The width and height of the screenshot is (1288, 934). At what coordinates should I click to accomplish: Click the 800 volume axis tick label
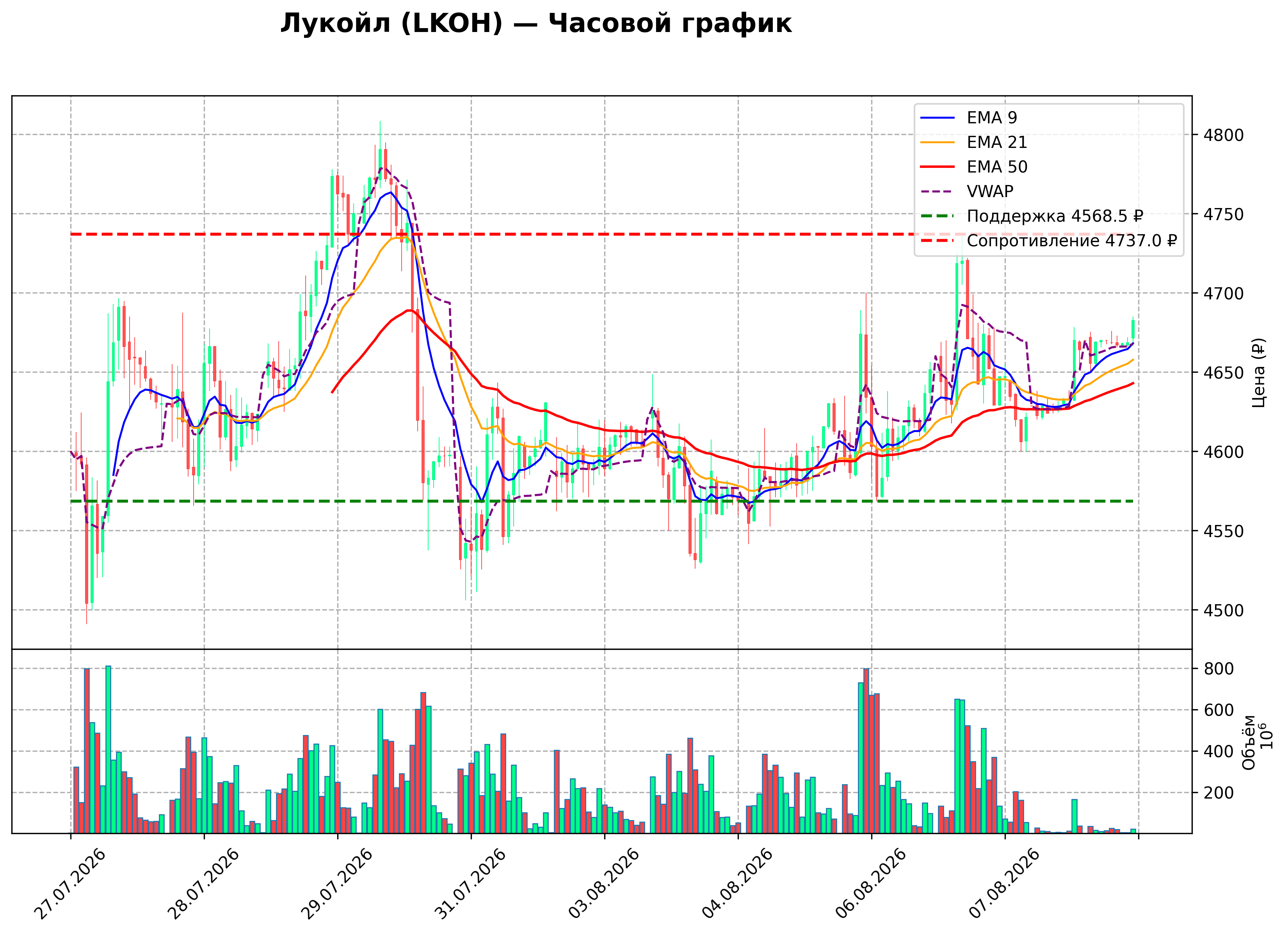click(1219, 669)
